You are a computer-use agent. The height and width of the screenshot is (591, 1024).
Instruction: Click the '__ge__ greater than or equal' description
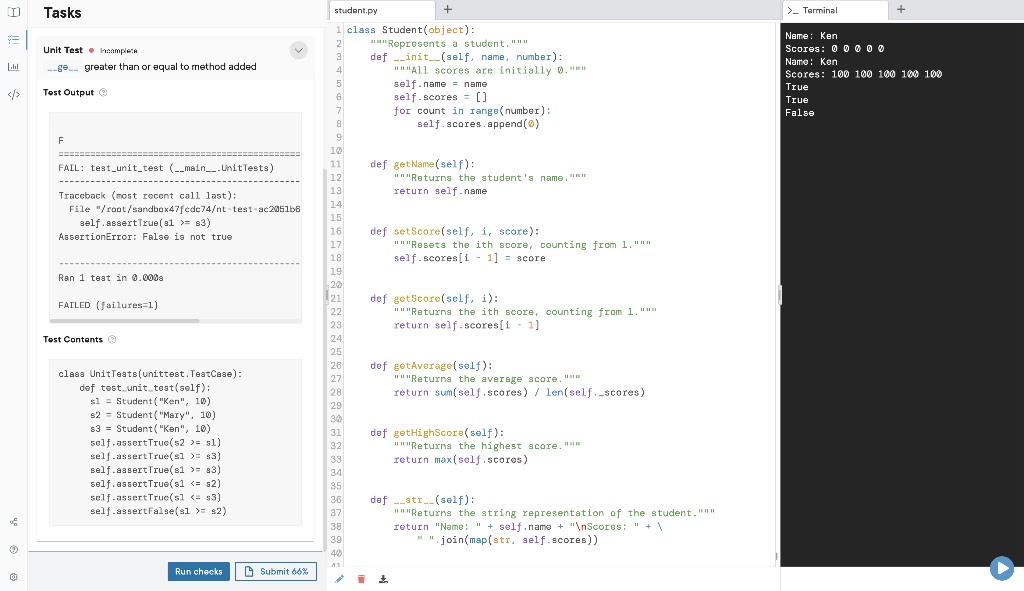[151, 67]
